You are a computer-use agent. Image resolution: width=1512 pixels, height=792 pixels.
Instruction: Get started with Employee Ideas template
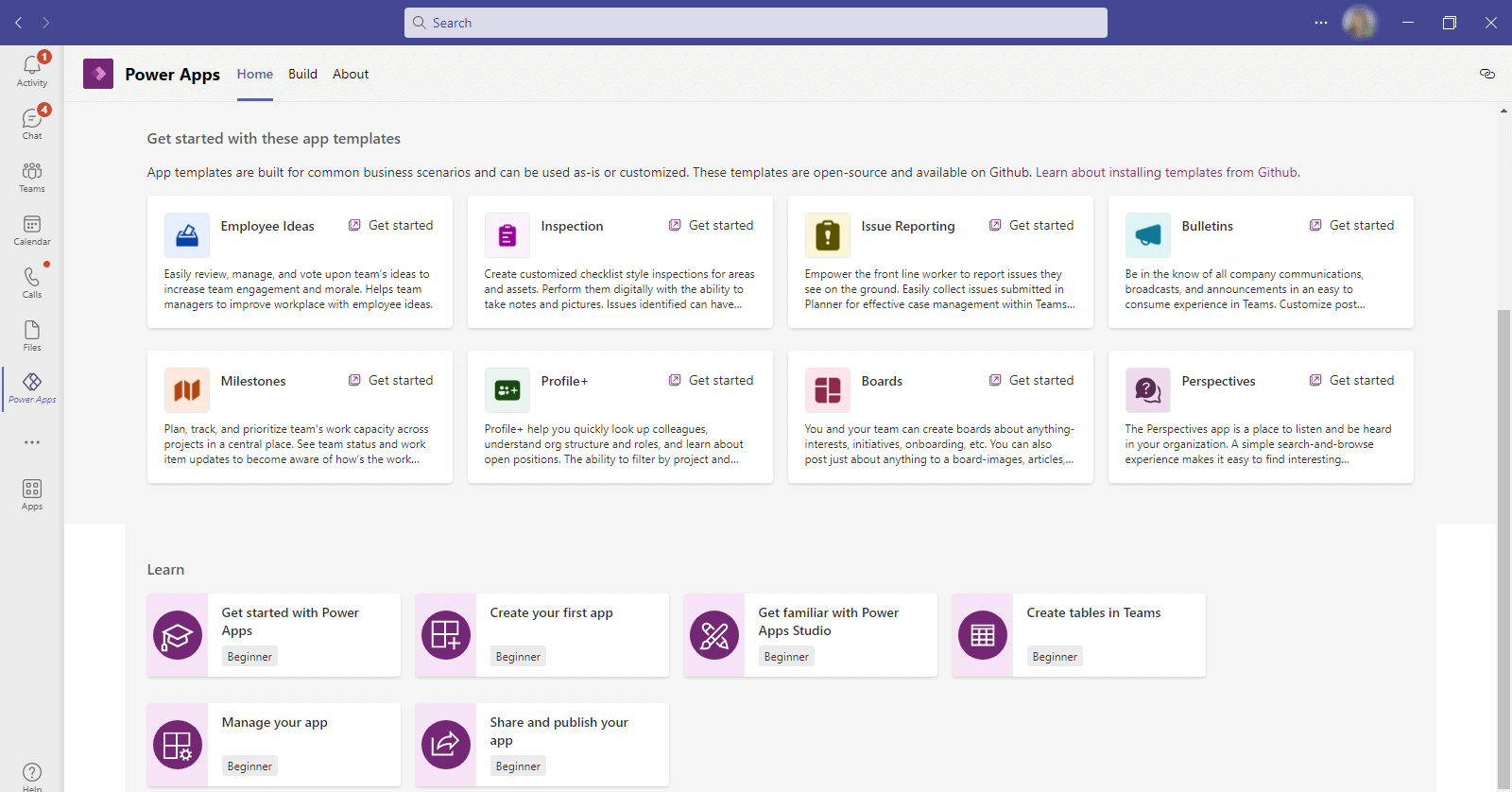click(391, 225)
